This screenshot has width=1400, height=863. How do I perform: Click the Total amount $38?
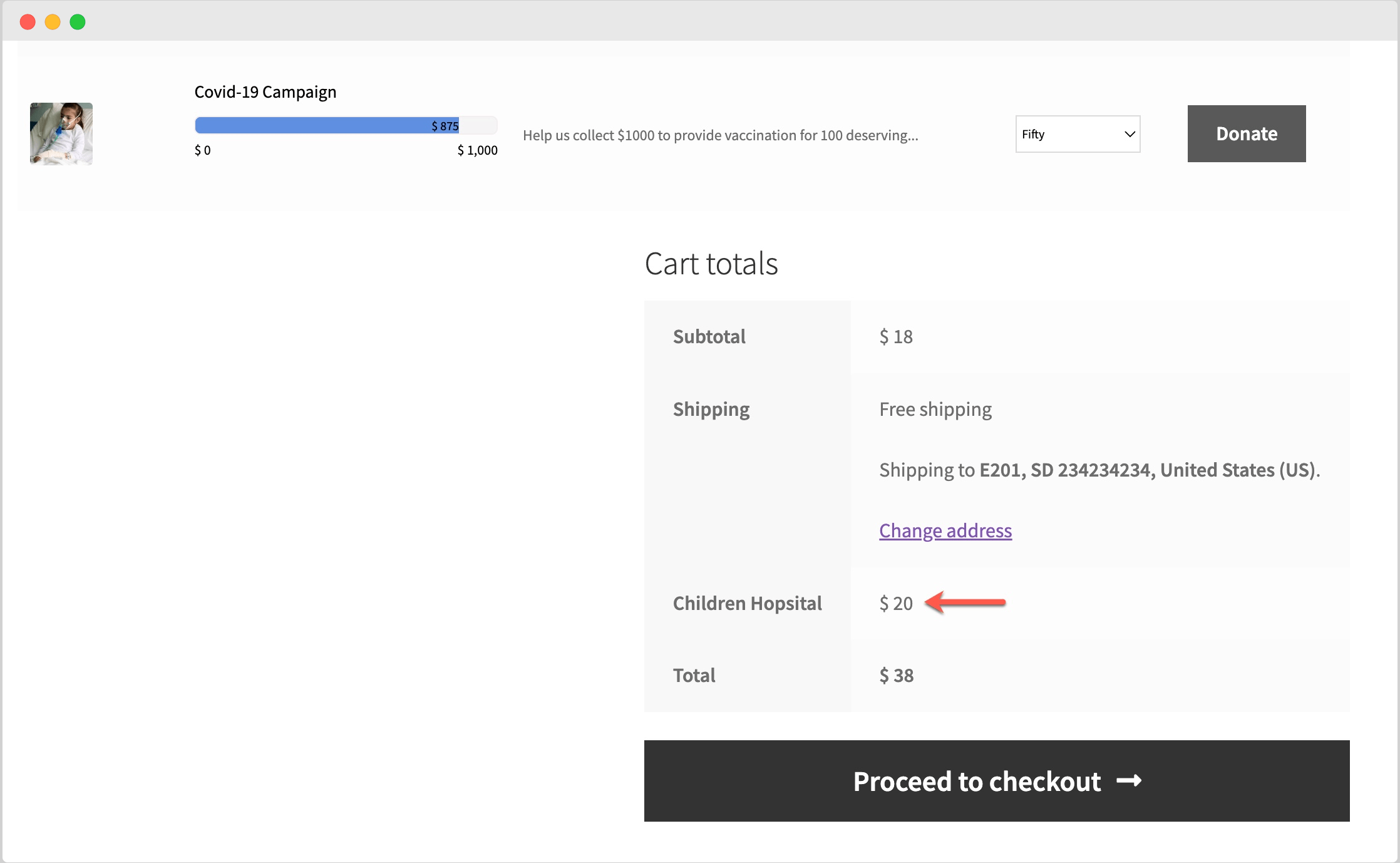point(895,675)
